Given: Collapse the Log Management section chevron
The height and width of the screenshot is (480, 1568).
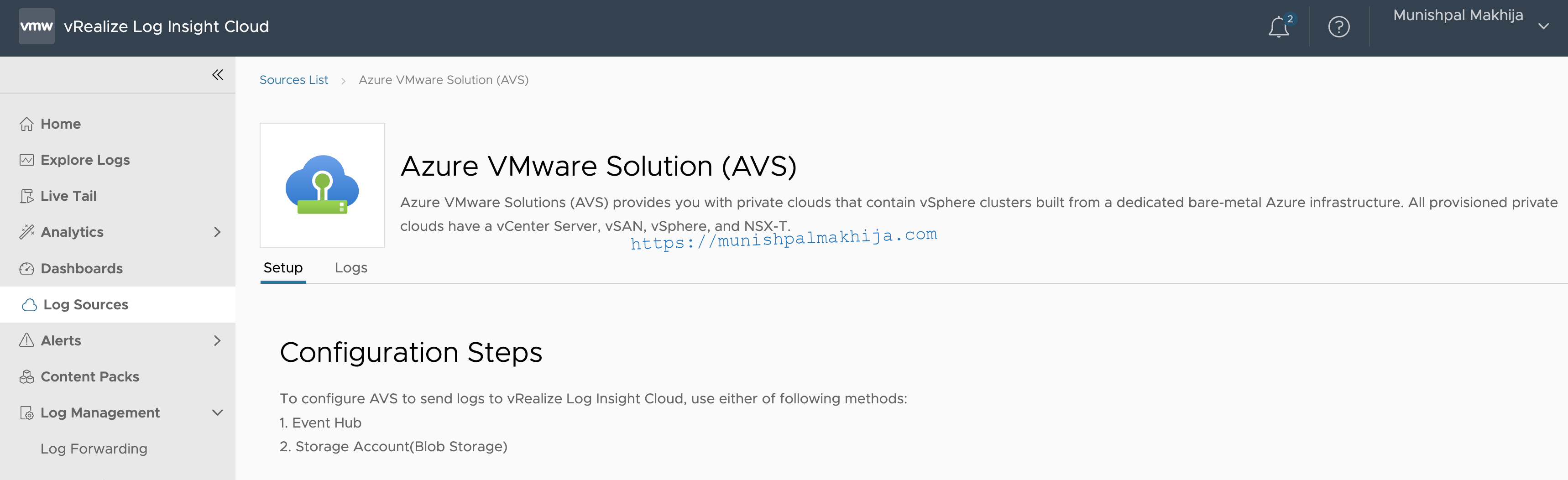Looking at the screenshot, I should click(x=217, y=412).
